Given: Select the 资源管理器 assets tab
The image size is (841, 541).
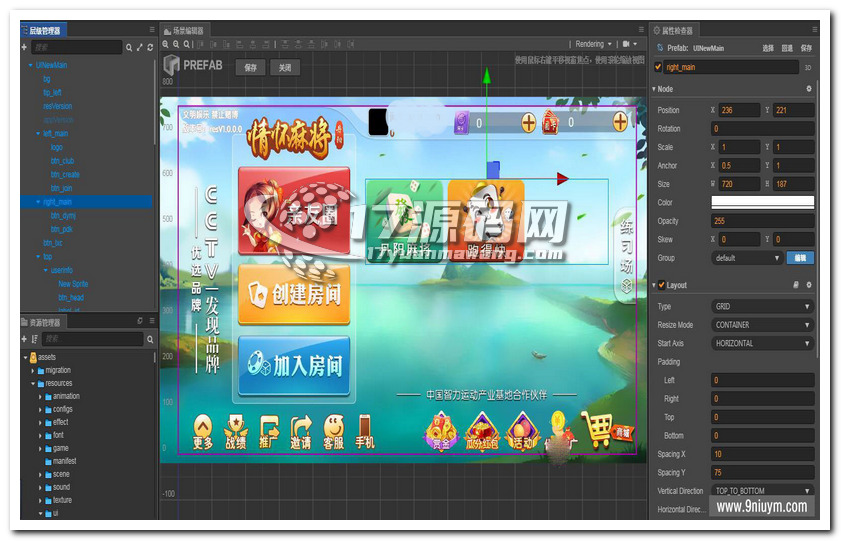Looking at the screenshot, I should (x=41, y=322).
